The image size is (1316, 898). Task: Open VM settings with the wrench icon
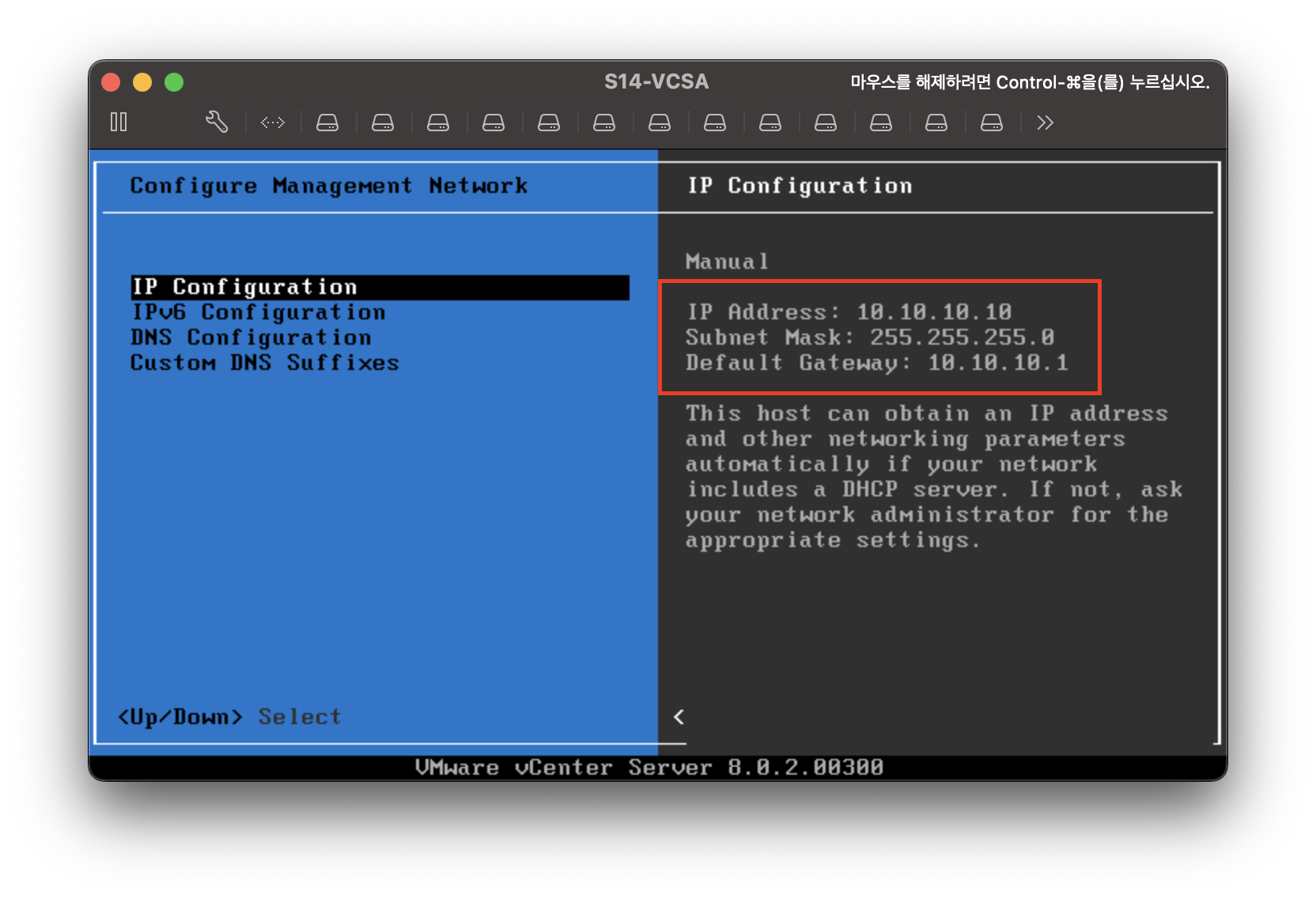pyautogui.click(x=217, y=122)
